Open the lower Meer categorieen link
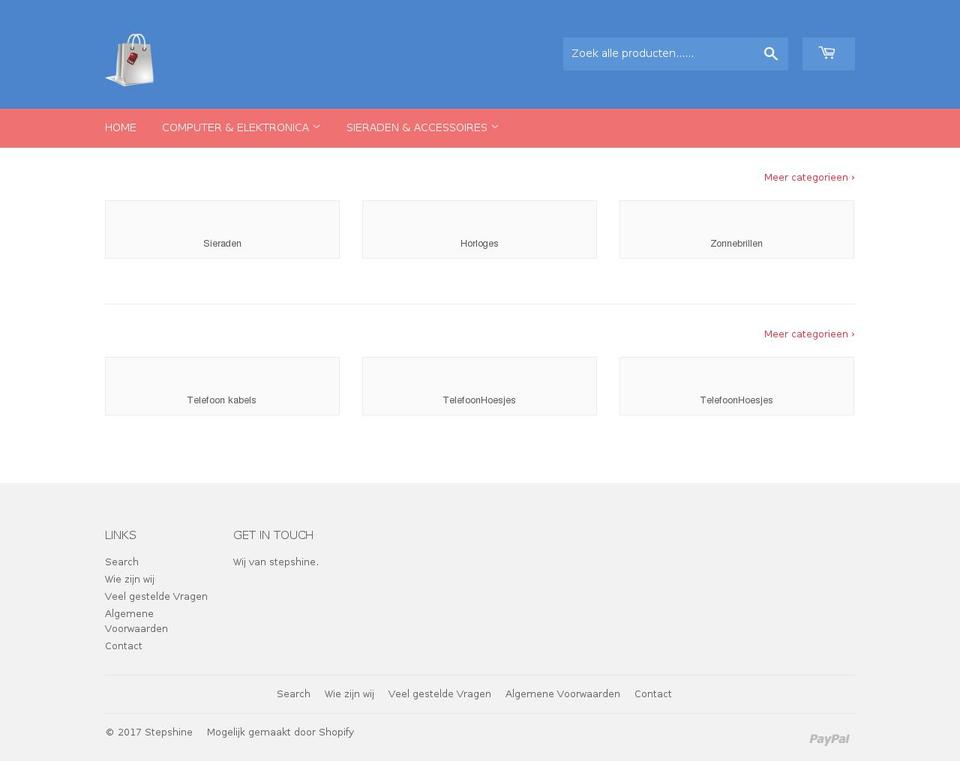Screen dimensions: 960x761 808,334
